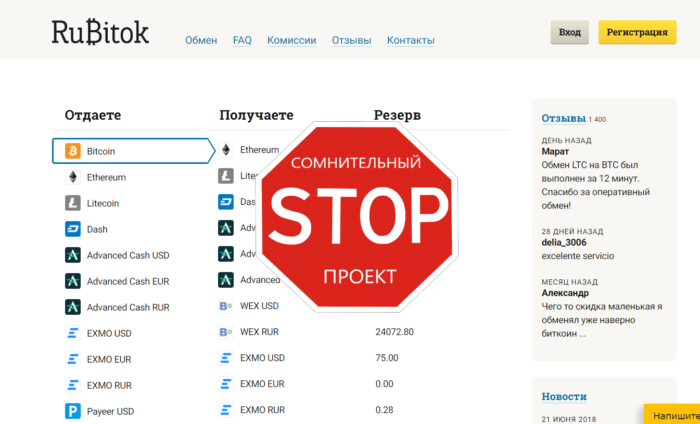Open the yellow Напишите chat widget
This screenshot has height=424, width=700.
(x=672, y=414)
